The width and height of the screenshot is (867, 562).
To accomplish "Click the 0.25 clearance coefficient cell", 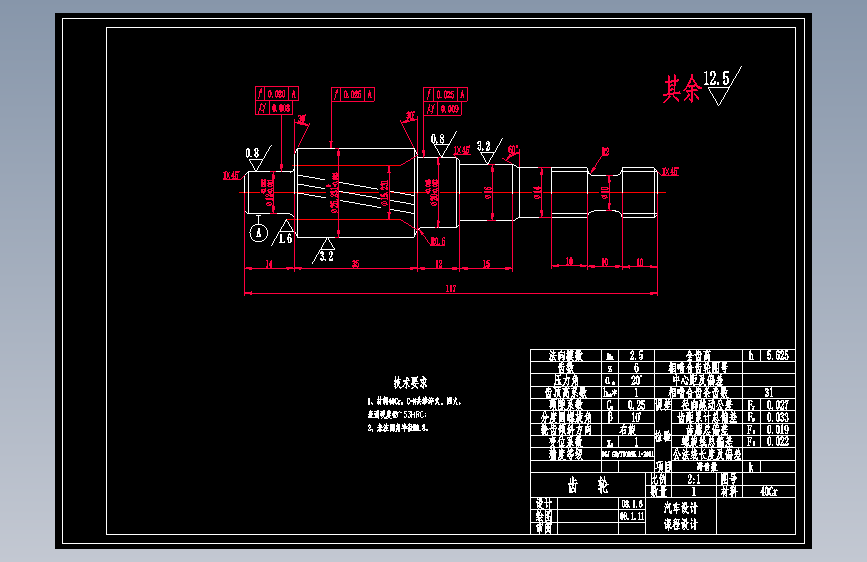I will pos(636,405).
